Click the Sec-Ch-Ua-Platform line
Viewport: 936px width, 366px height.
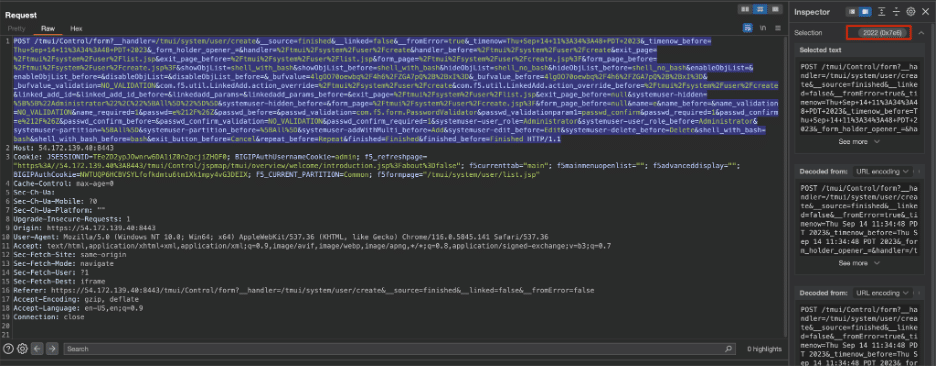point(59,211)
